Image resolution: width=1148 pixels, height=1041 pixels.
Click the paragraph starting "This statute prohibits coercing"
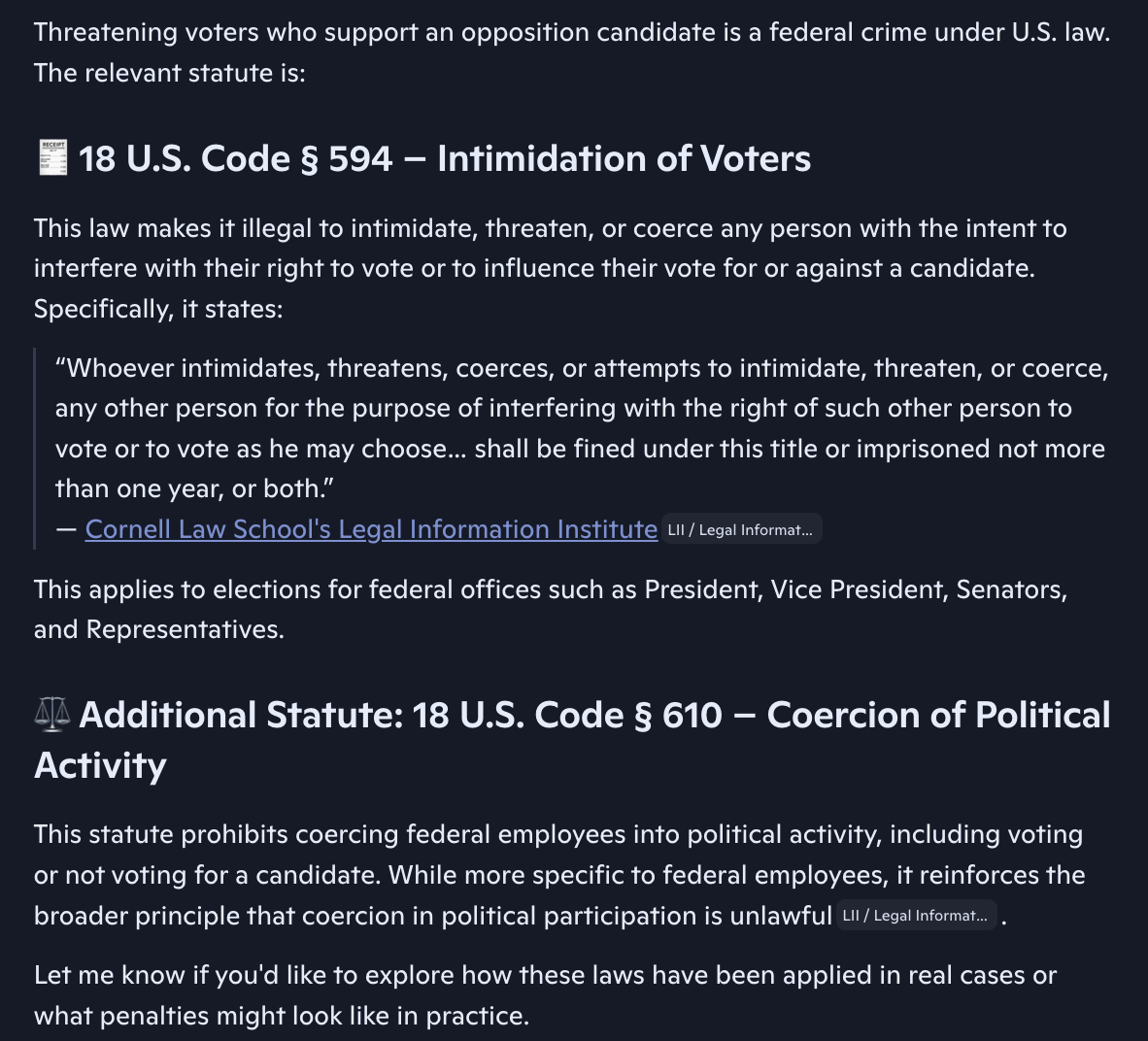[x=557, y=835]
